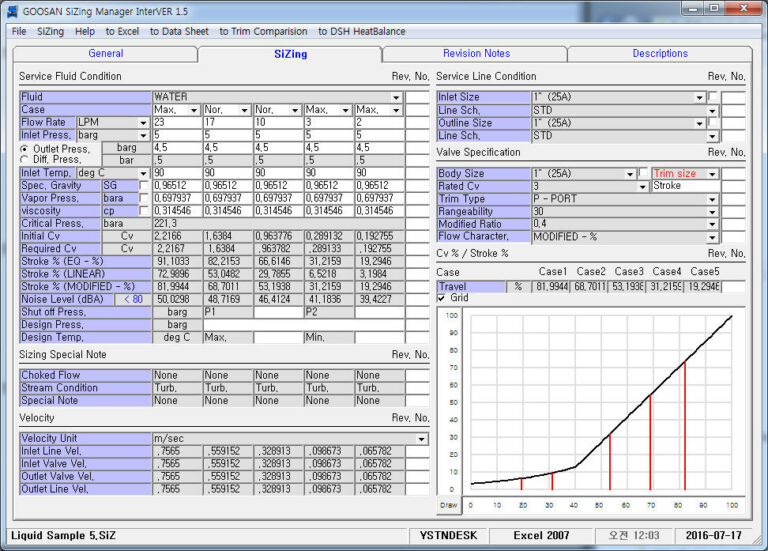The width and height of the screenshot is (768, 551).
Task: Click the Special Note label
Action: click(85, 401)
